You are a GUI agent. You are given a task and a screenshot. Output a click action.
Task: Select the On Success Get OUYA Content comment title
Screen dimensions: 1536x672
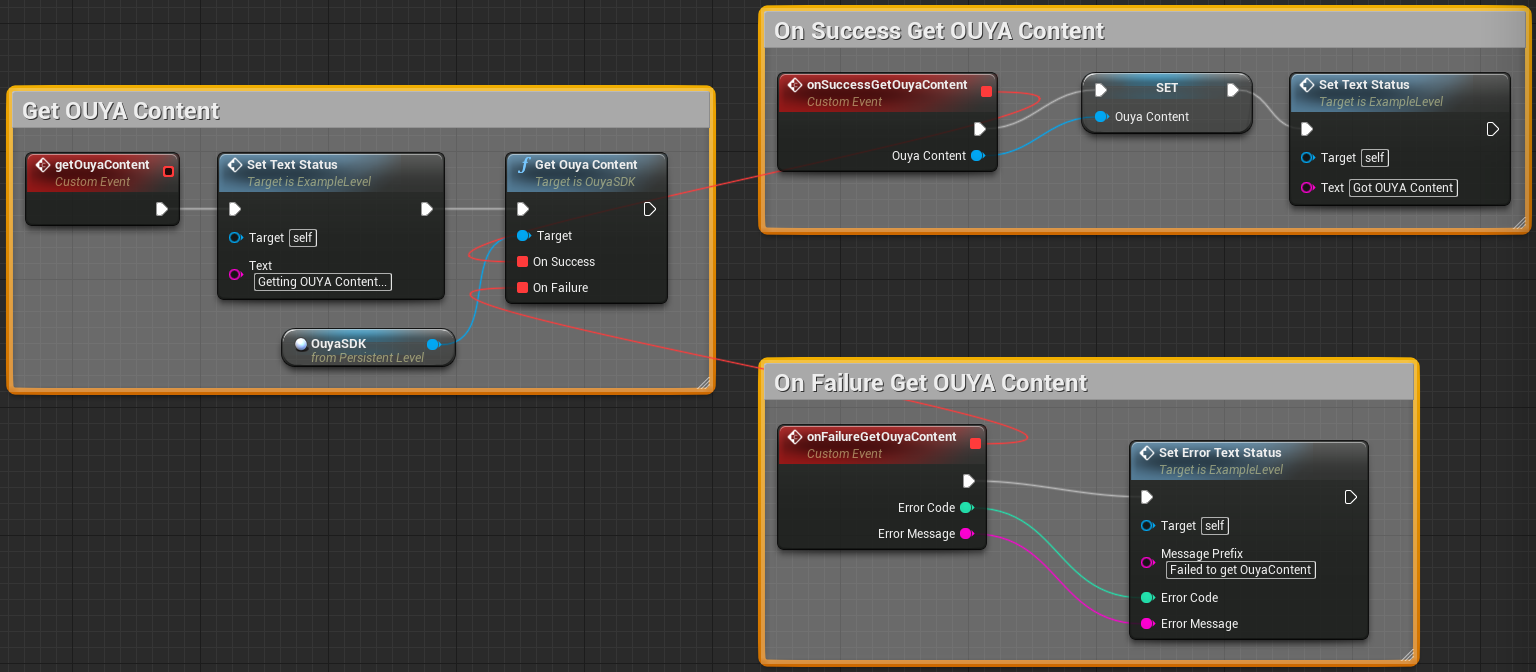tap(939, 31)
